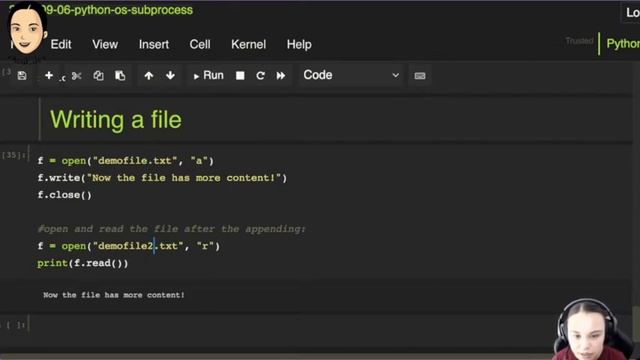The width and height of the screenshot is (640, 360).
Task: Run the current cell
Action: pos(208,76)
